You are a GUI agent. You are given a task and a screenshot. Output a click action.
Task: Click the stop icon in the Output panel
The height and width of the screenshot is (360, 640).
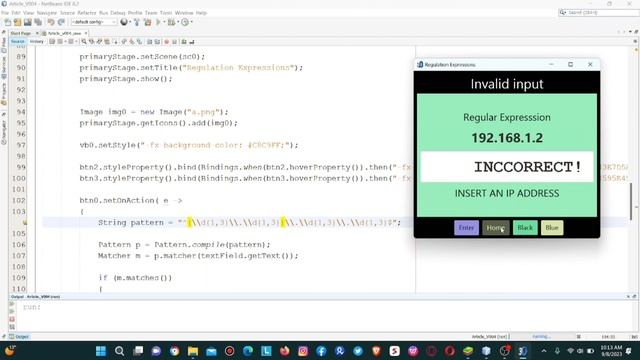coord(12,319)
